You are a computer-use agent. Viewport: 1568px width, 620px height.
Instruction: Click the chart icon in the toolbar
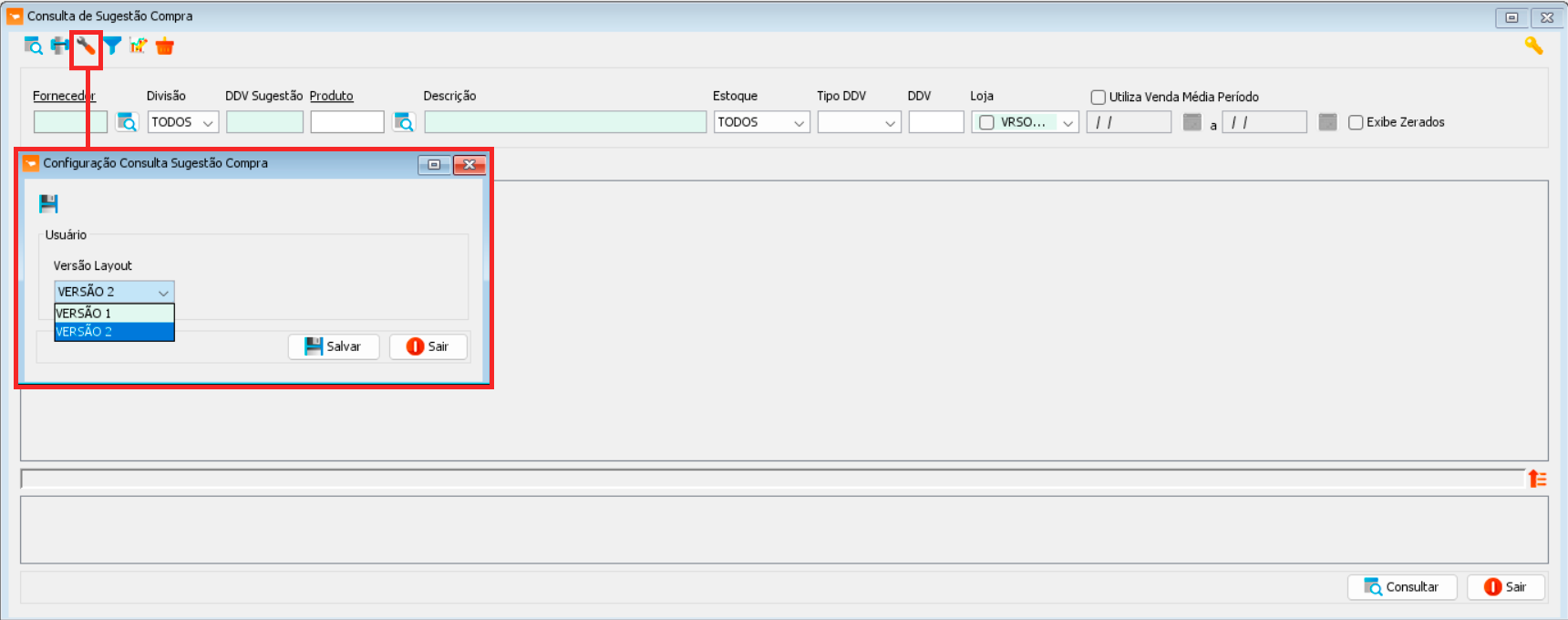click(138, 46)
